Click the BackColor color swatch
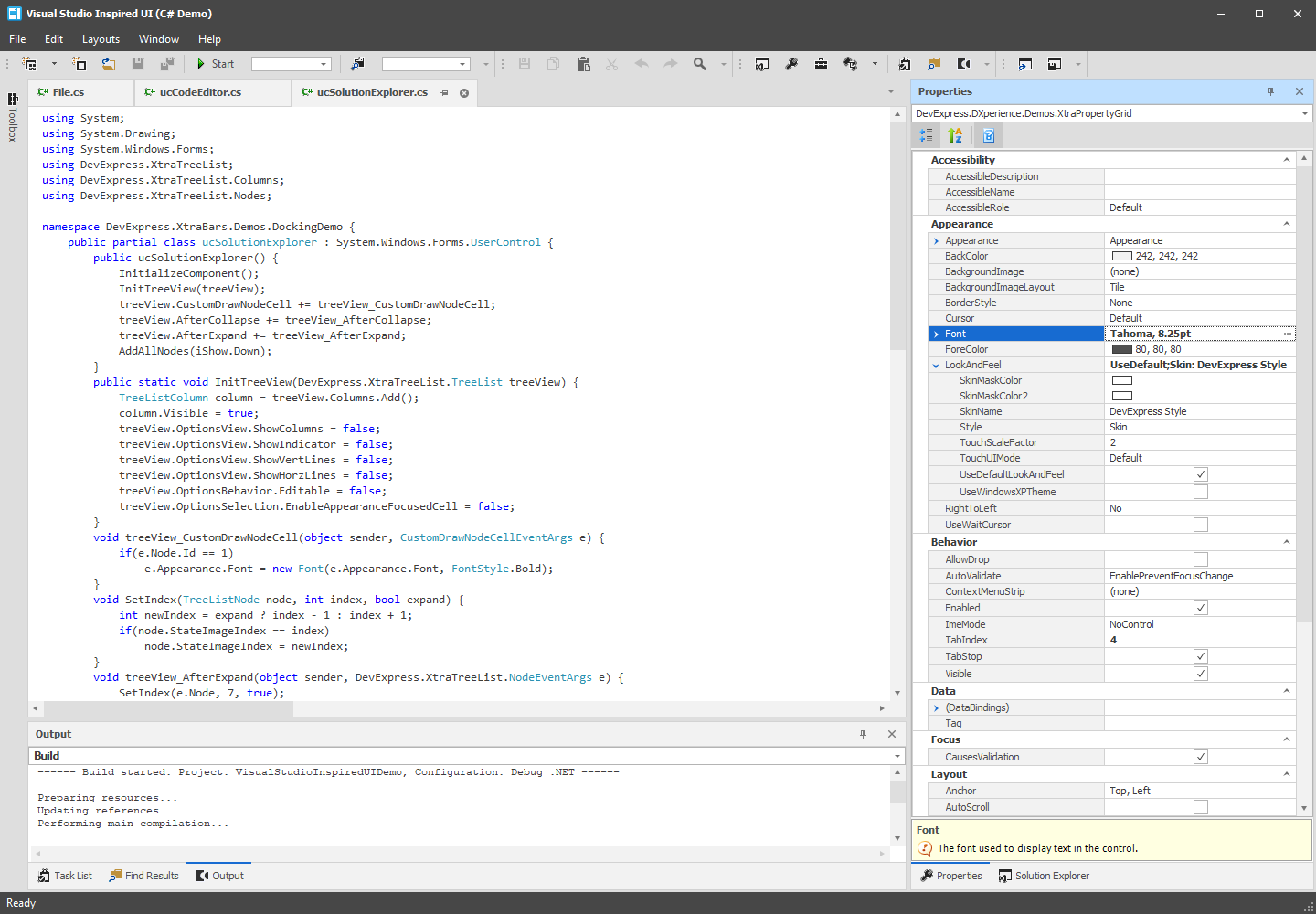The width and height of the screenshot is (1316, 914). (x=1121, y=257)
